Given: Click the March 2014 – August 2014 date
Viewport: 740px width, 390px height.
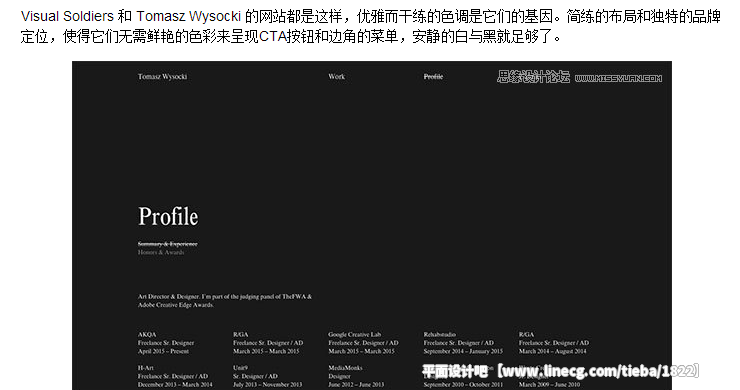Looking at the screenshot, I should (x=553, y=351).
